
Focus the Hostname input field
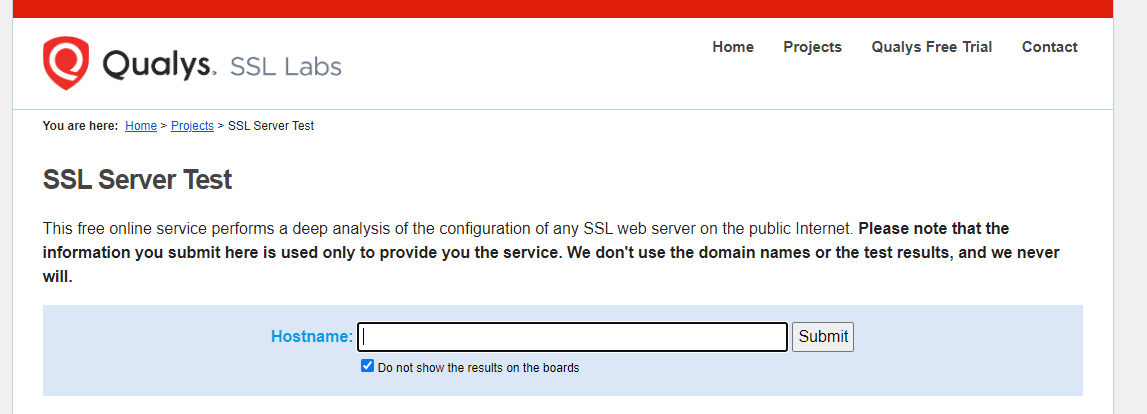coord(573,337)
